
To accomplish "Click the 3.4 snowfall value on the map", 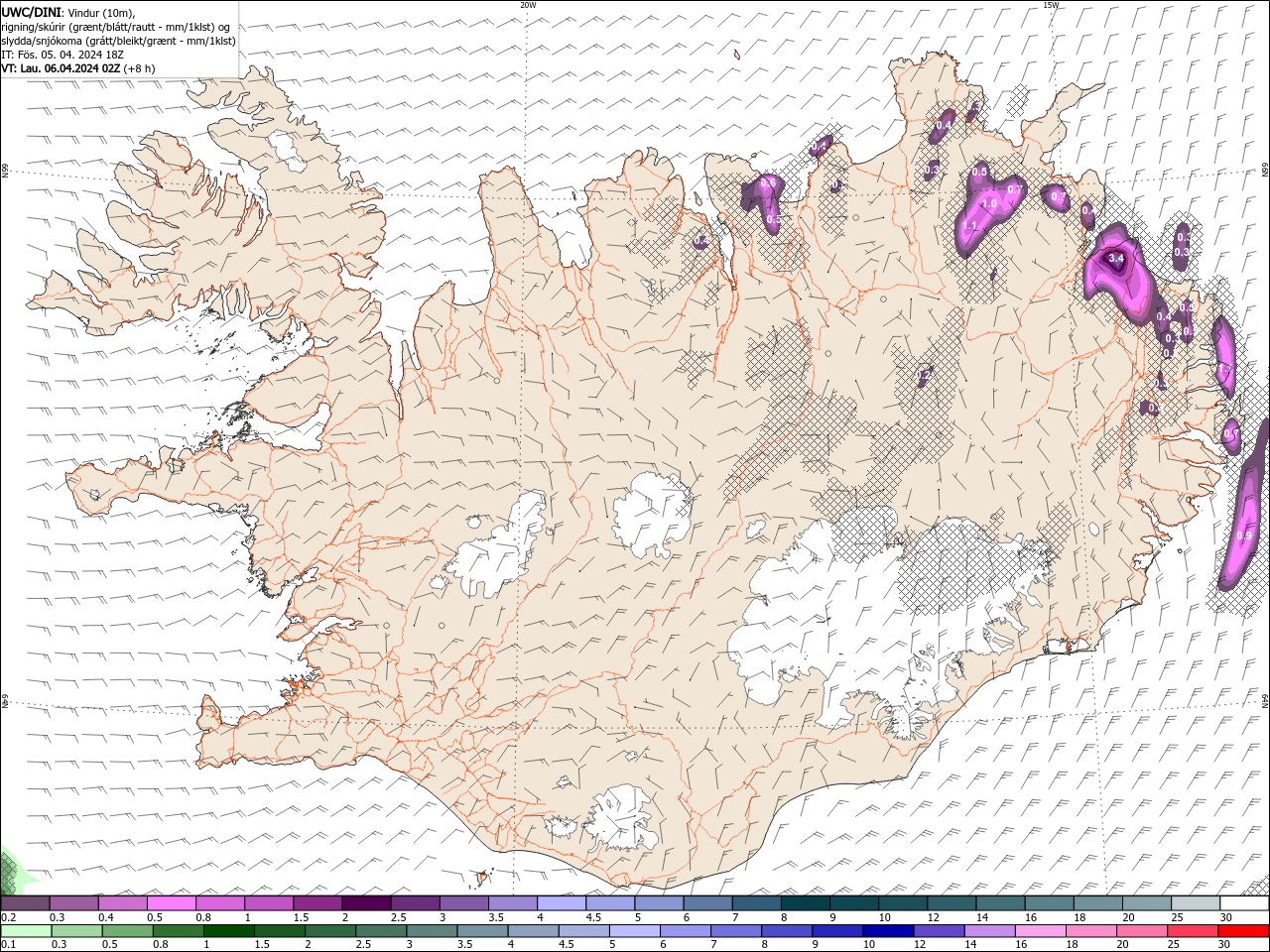I will coord(1115,259).
